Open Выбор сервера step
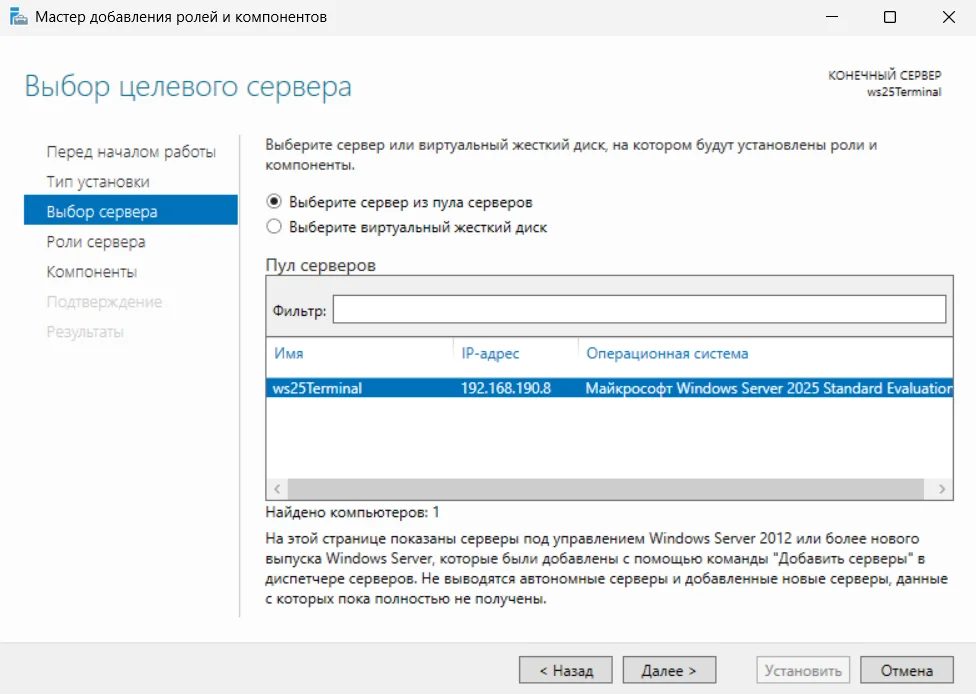Viewport: 976px width, 694px height. (x=131, y=212)
